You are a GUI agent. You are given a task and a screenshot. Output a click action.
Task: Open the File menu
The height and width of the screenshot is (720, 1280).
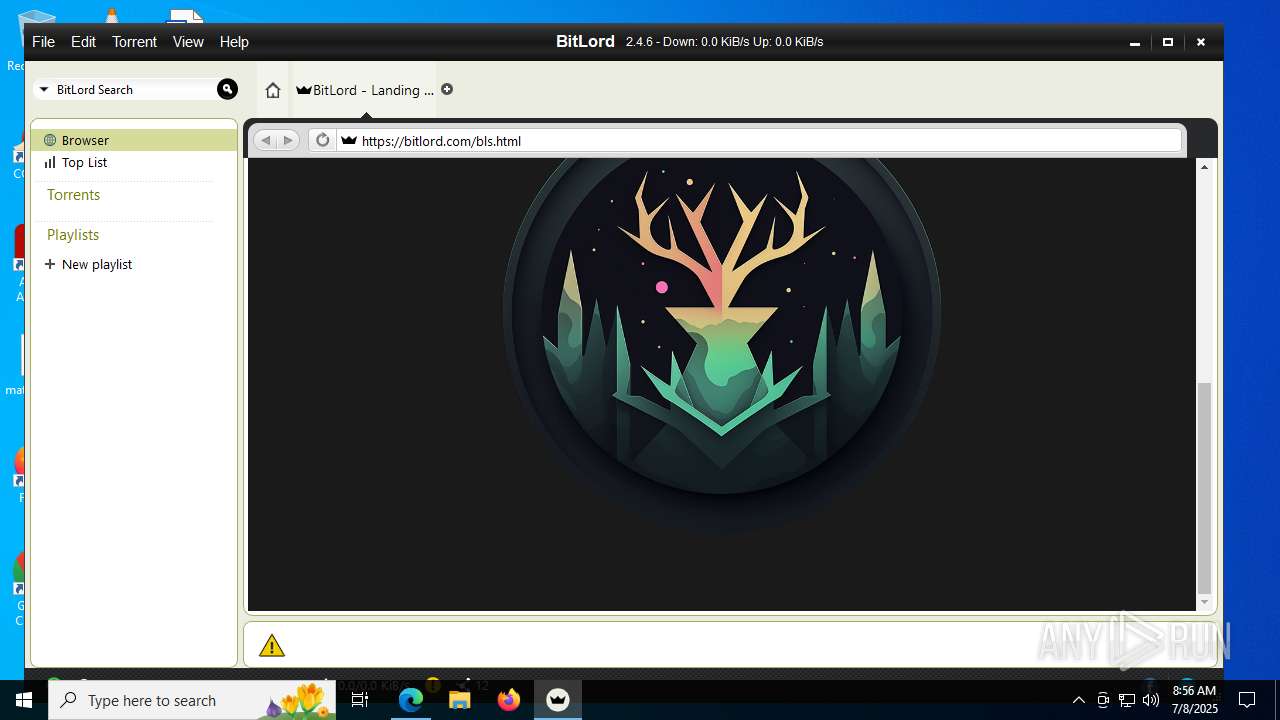[43, 42]
